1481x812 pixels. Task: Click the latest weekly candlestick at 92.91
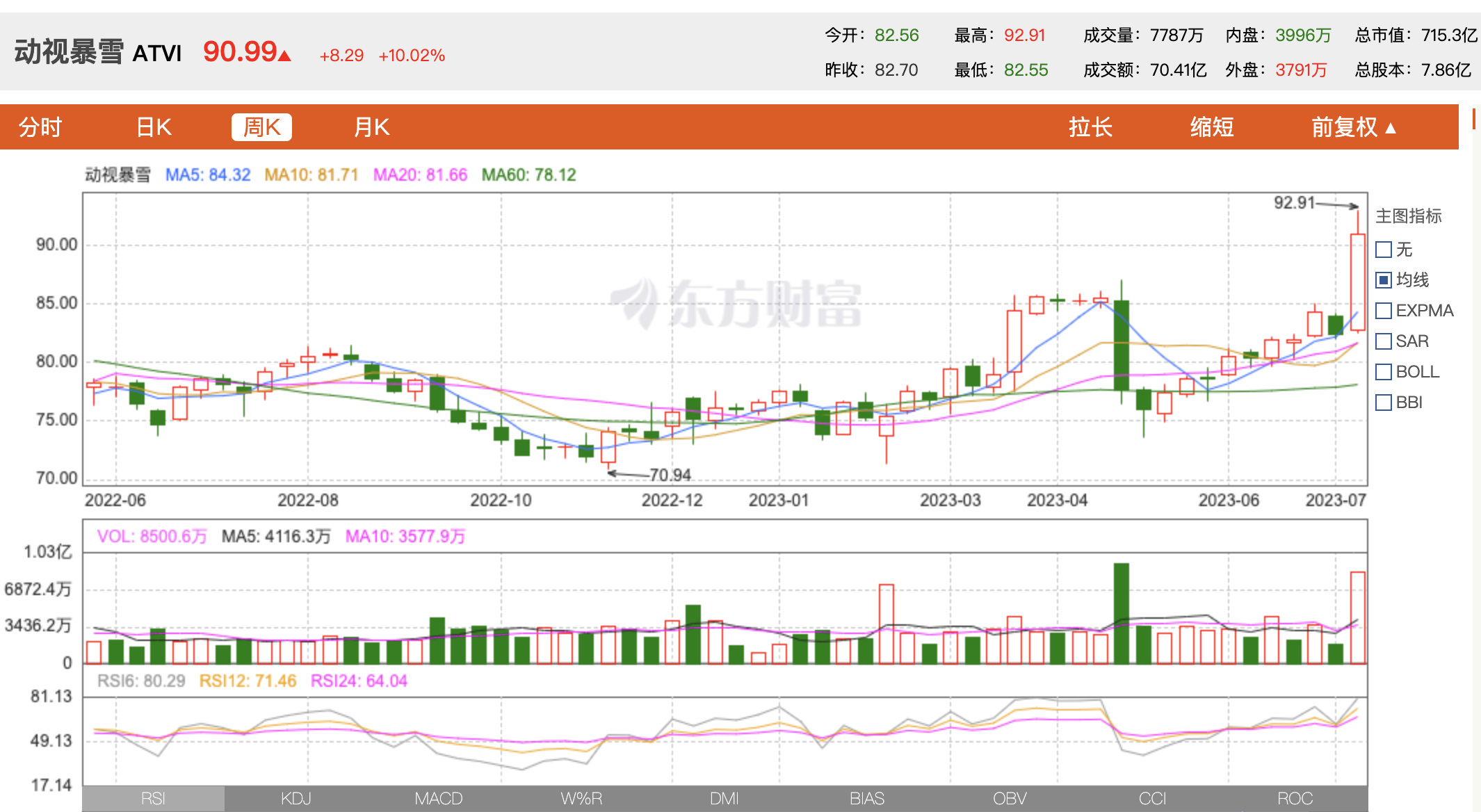1357,282
